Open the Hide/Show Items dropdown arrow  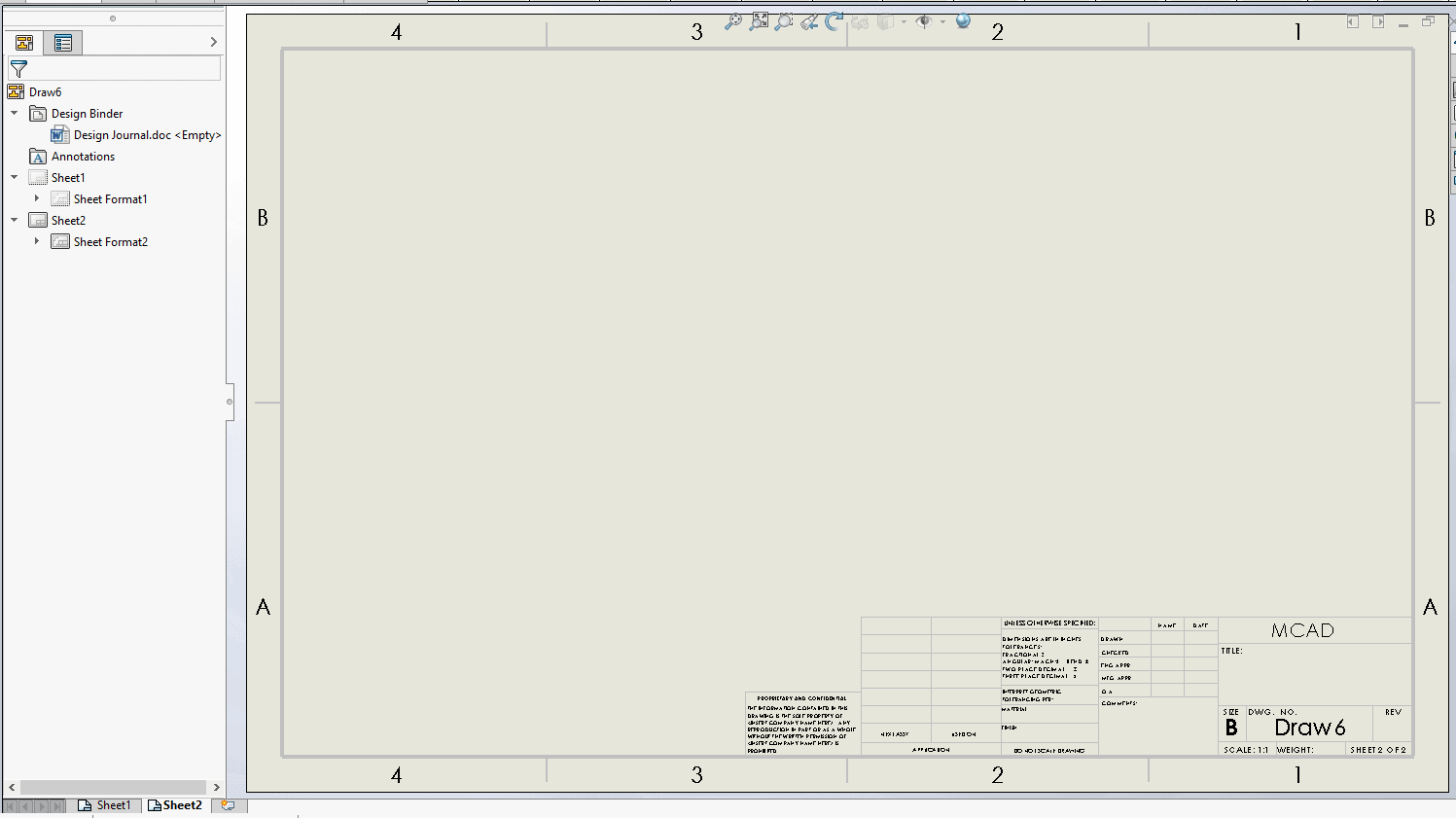click(x=941, y=21)
